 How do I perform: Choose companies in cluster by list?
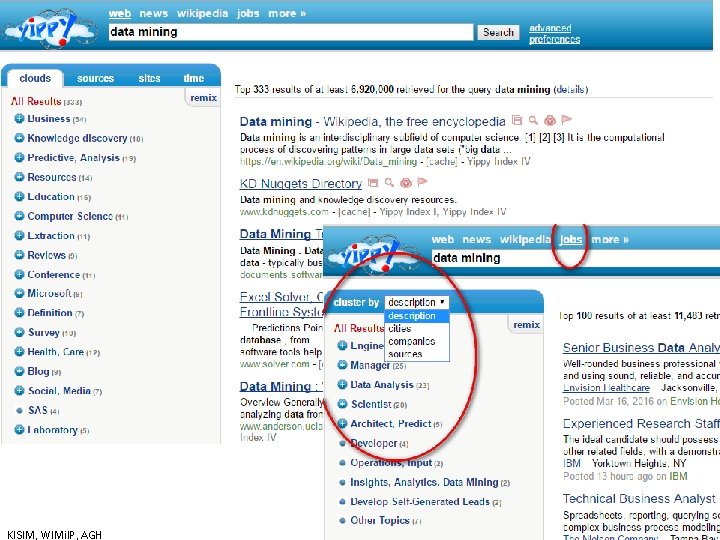coord(411,342)
